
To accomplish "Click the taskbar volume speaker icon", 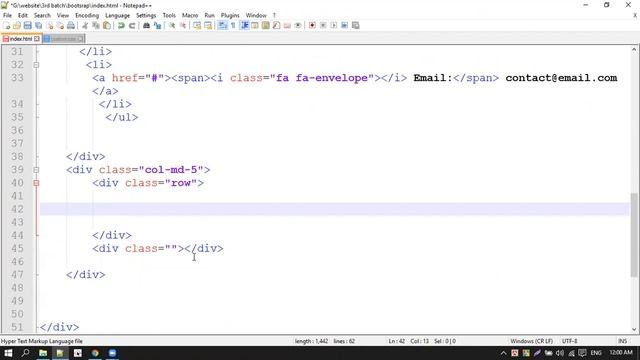I will (x=560, y=353).
